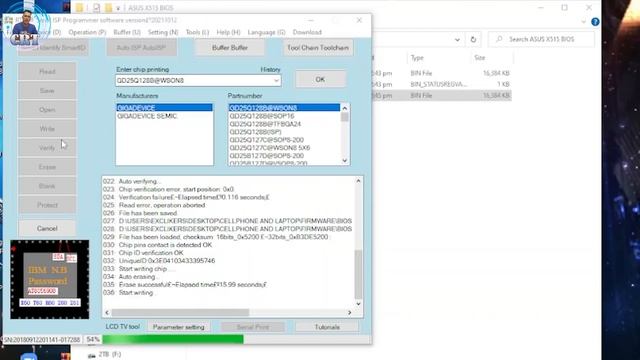Open the Buffer (U) menu
This screenshot has height=360, width=640.
click(127, 32)
